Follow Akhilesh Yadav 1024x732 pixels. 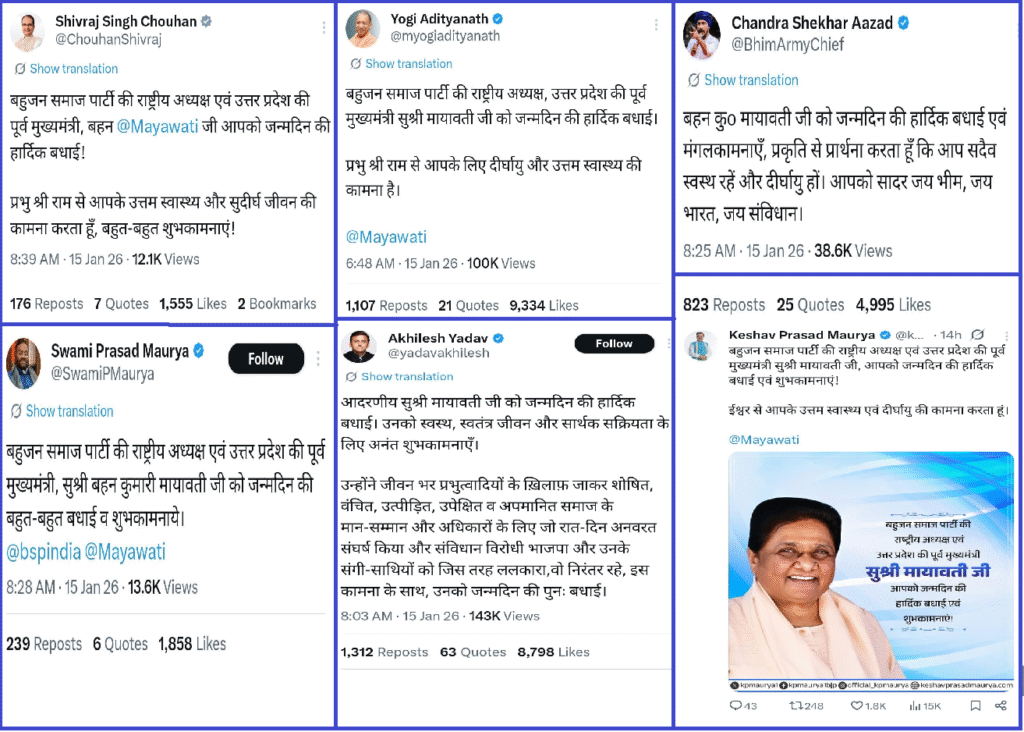614,343
